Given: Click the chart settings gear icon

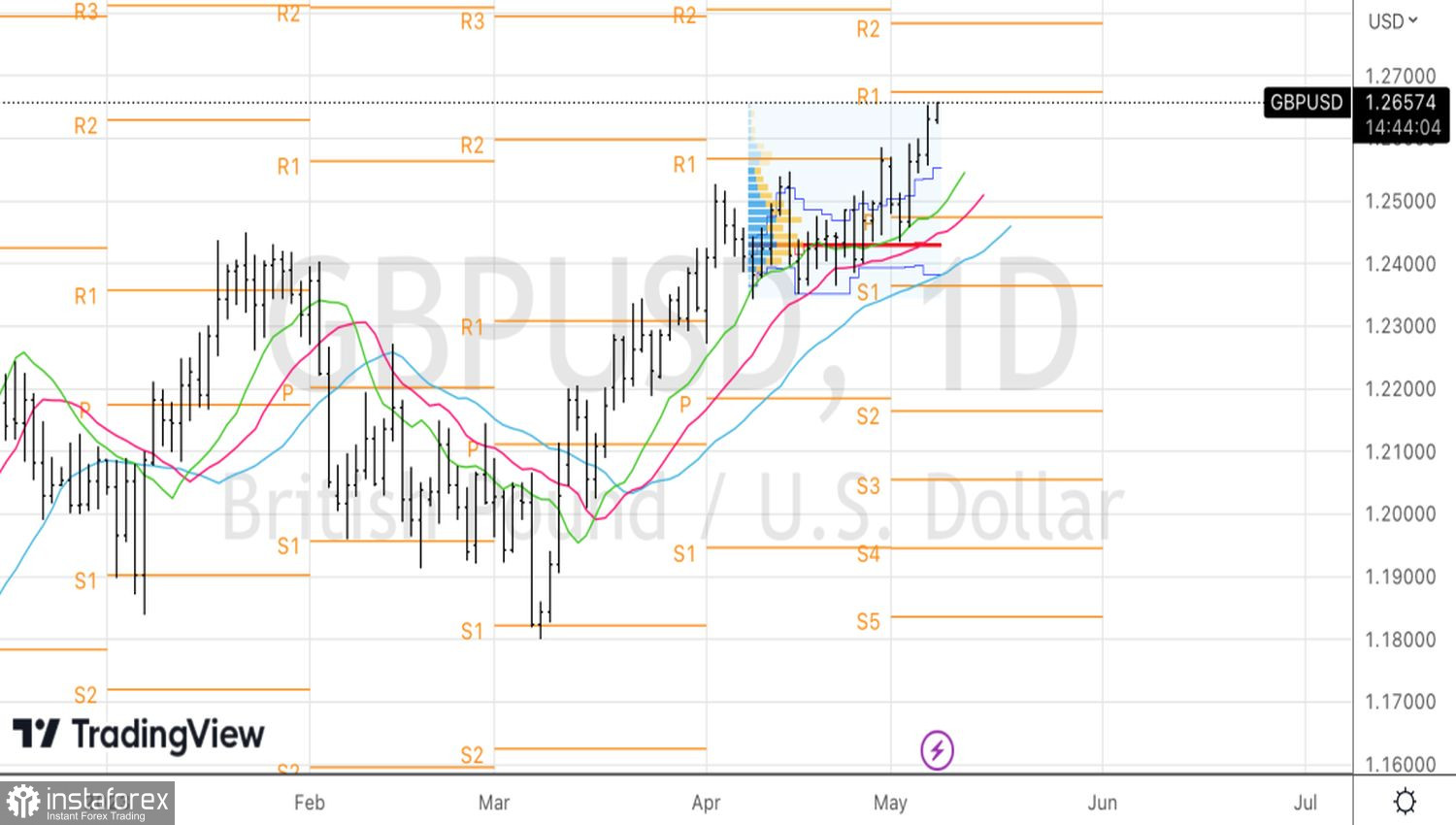Looking at the screenshot, I should [x=1405, y=802].
